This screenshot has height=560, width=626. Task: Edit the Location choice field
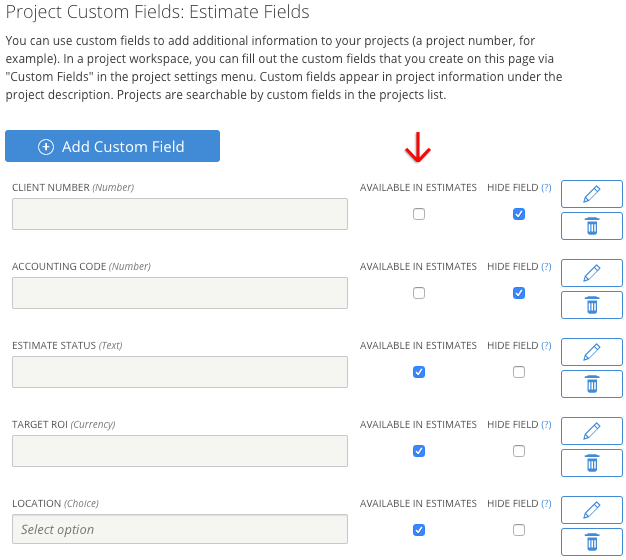click(x=591, y=510)
